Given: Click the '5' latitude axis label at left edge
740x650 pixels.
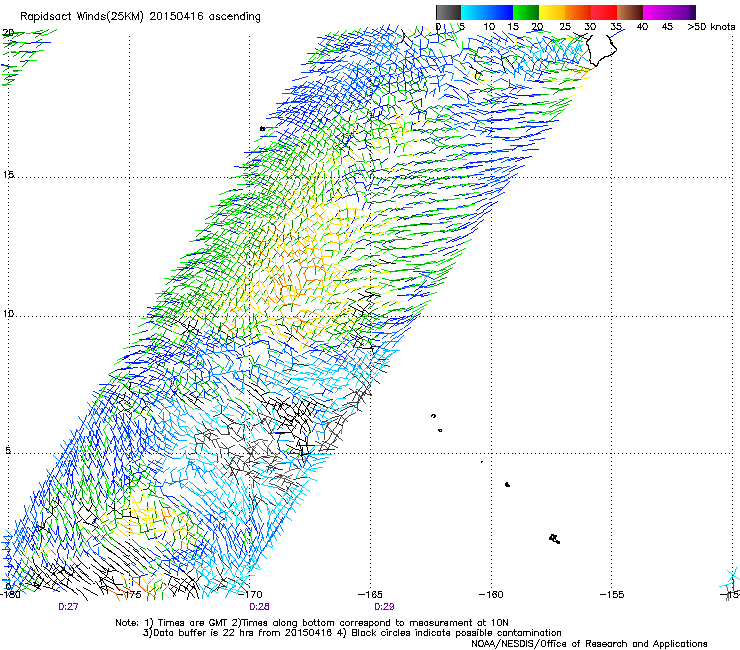Looking at the screenshot, I should (8, 451).
